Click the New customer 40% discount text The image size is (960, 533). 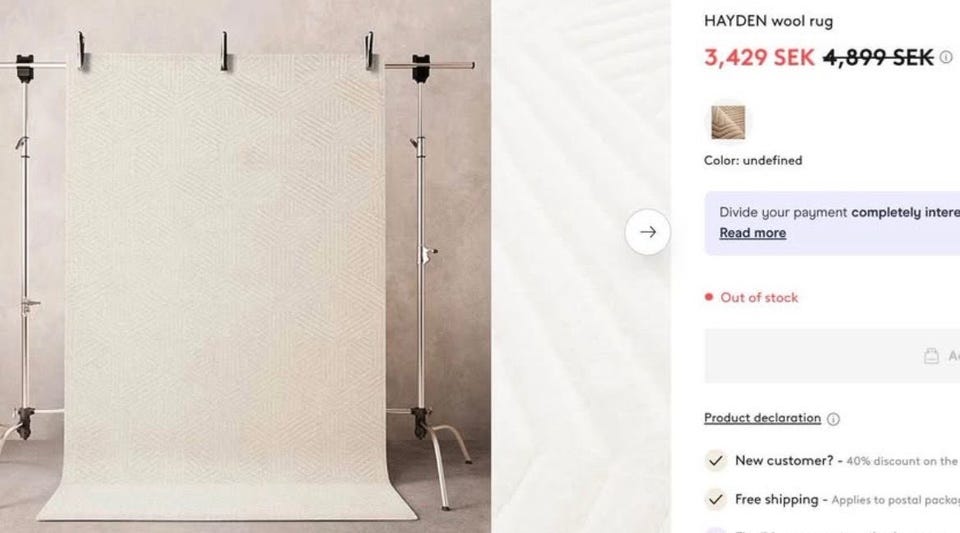click(x=846, y=461)
